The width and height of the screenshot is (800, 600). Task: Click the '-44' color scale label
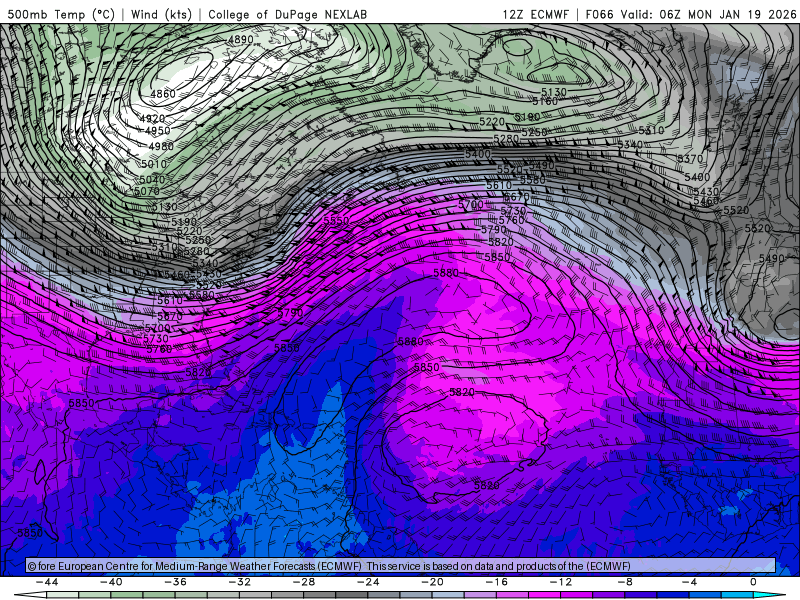47,582
